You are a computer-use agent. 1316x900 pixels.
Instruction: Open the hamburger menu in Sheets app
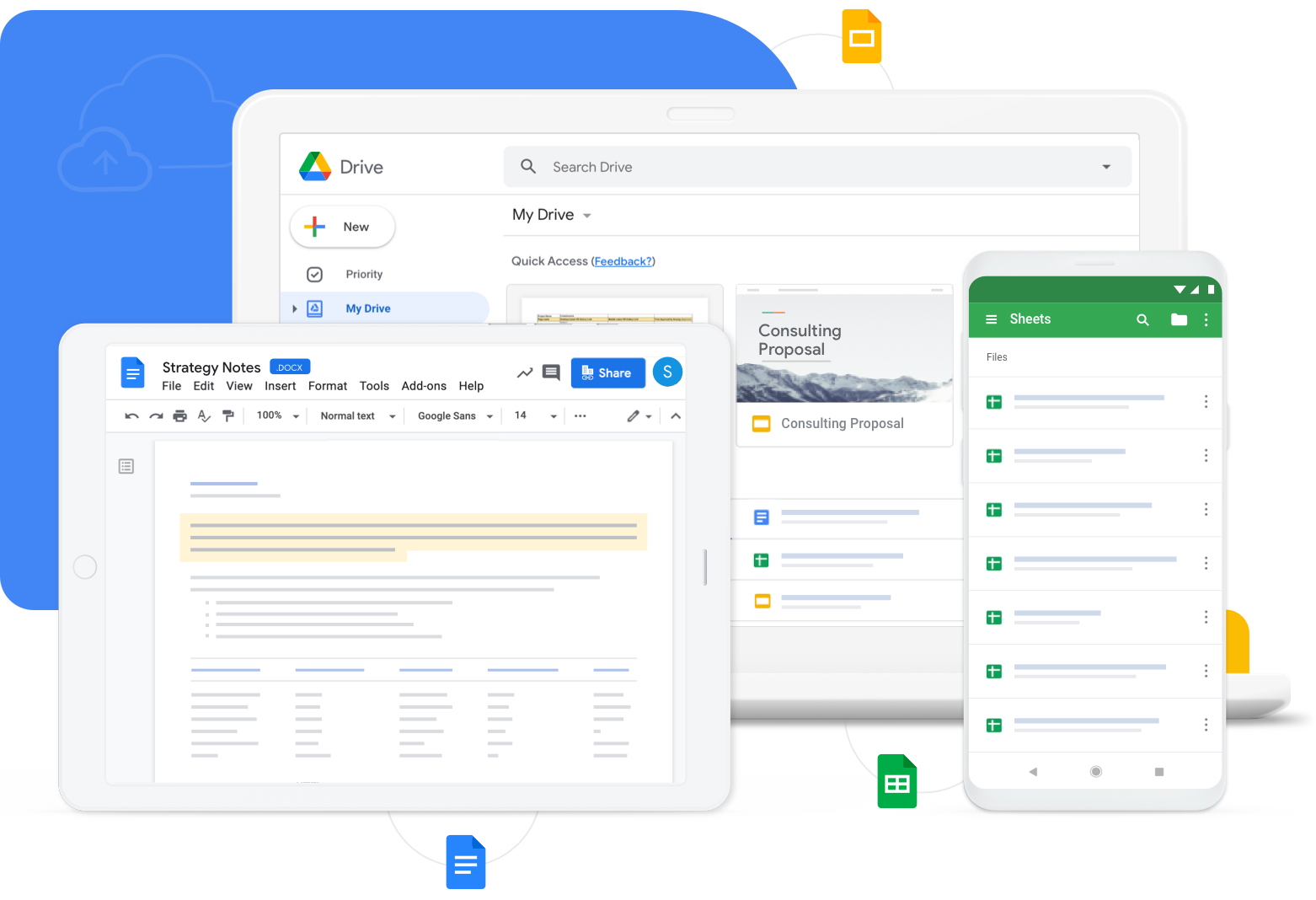point(992,319)
